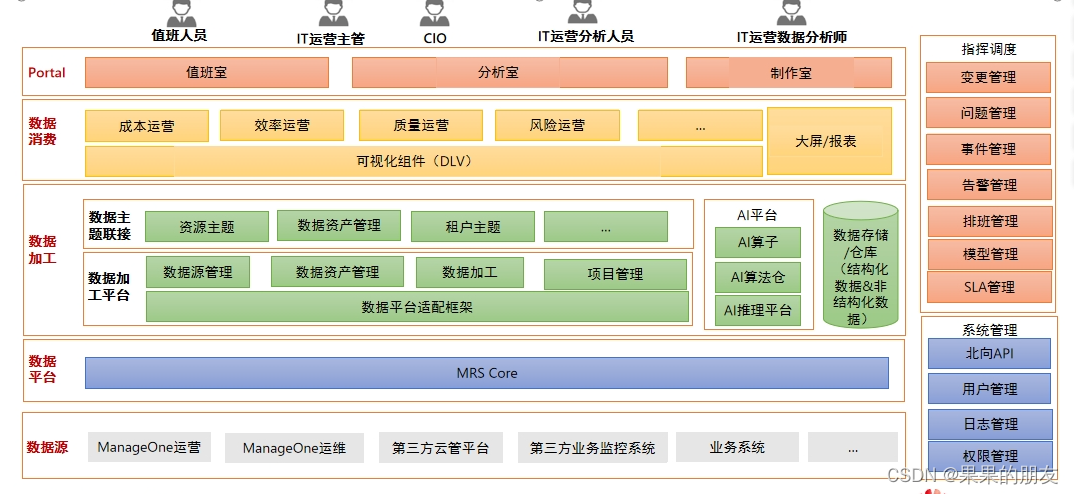This screenshot has height=494, width=1074.
Task: Click the 权限管理 box
Action: 990,455
